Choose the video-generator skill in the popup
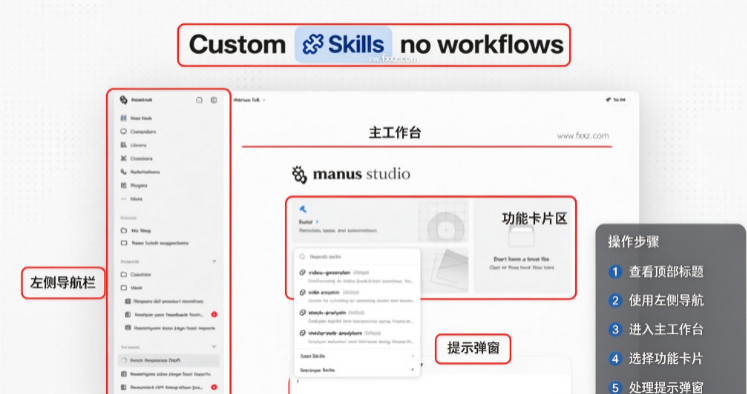The image size is (747, 394). (357, 277)
